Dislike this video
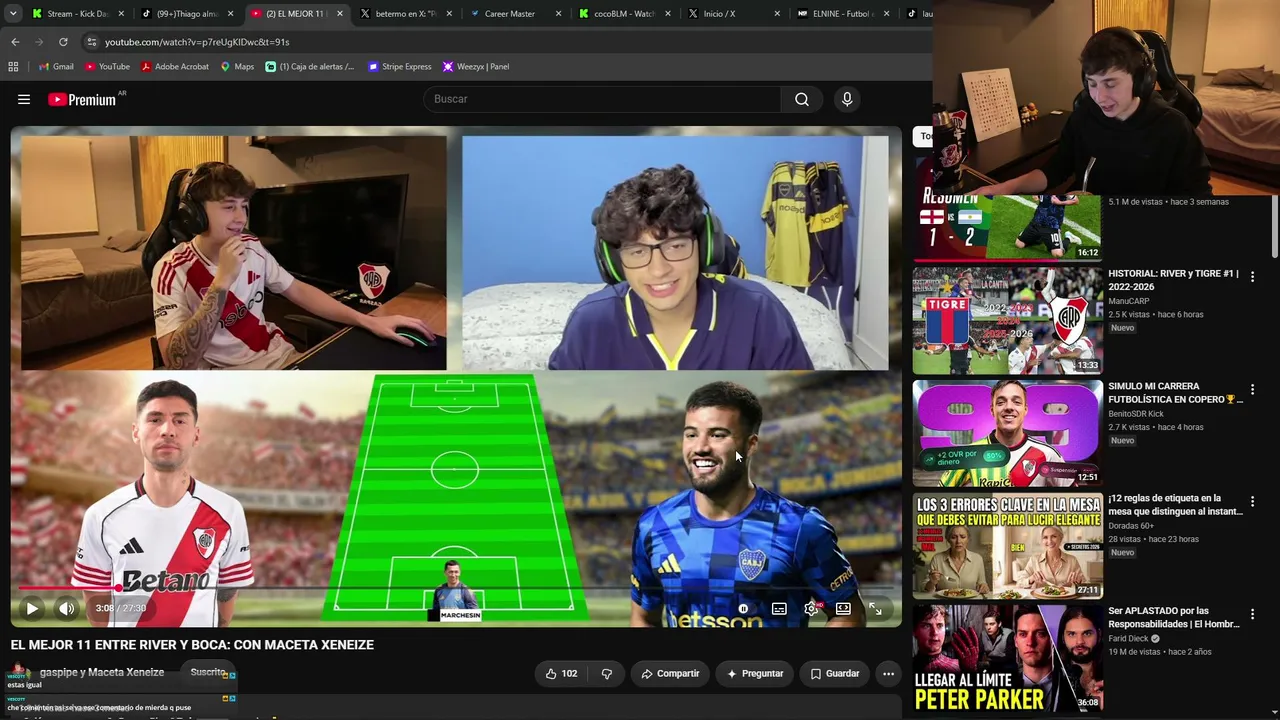The height and width of the screenshot is (720, 1280). tap(606, 674)
